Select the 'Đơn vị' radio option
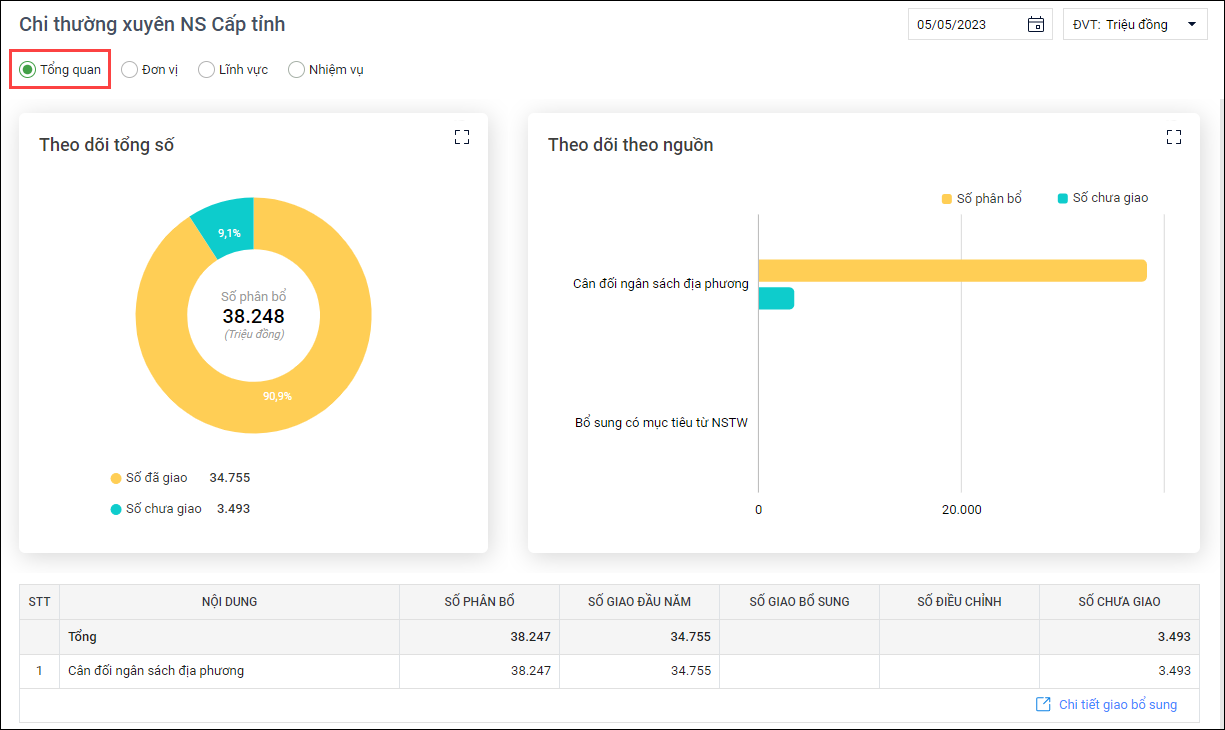This screenshot has width=1225, height=730. [x=129, y=70]
